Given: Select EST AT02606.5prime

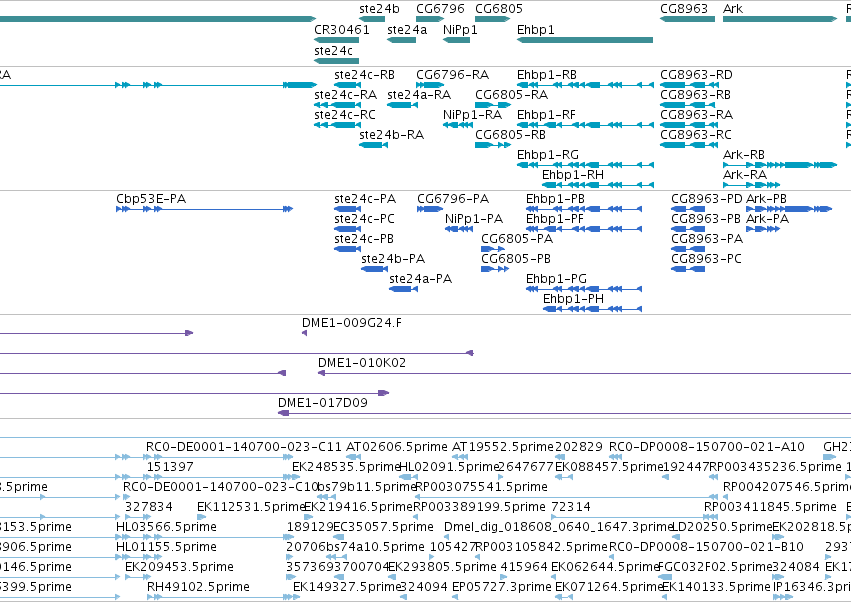Looking at the screenshot, I should click(x=397, y=447).
